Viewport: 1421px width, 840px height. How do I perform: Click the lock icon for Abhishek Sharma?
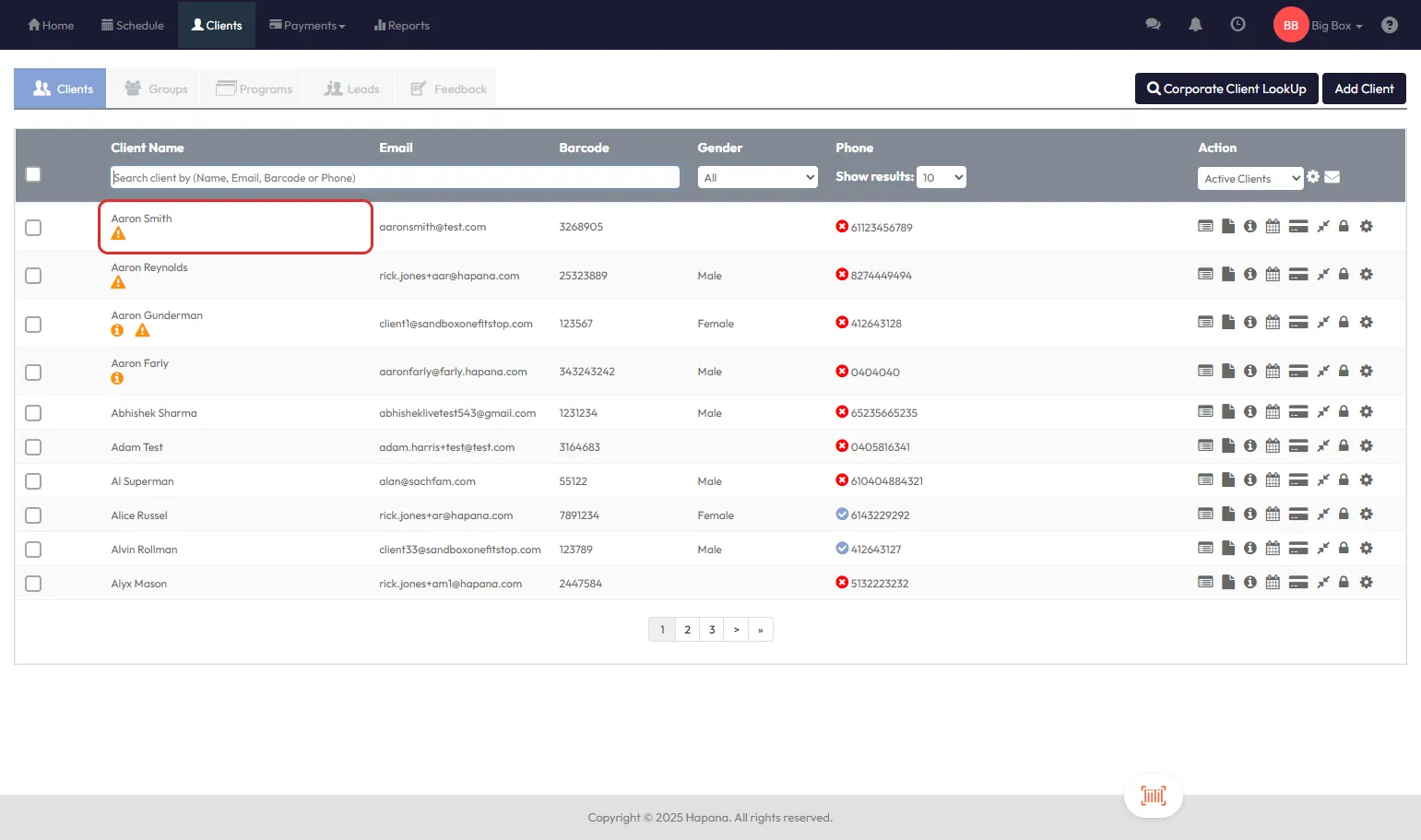1344,412
